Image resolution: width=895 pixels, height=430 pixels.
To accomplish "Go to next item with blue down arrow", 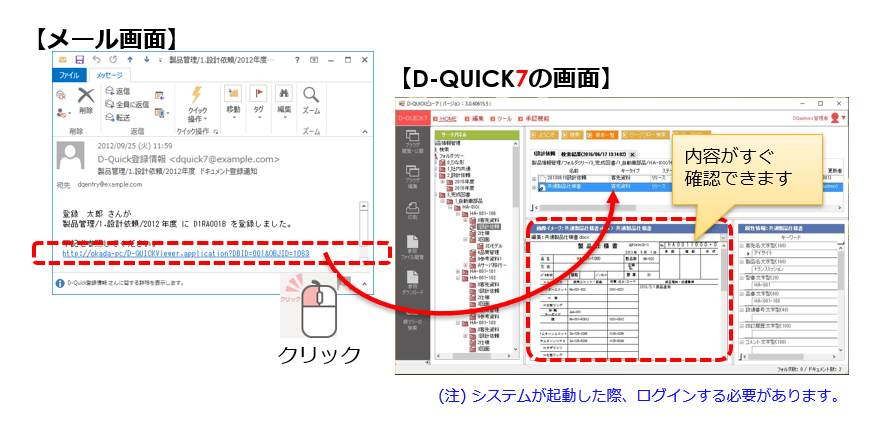I will [146, 59].
